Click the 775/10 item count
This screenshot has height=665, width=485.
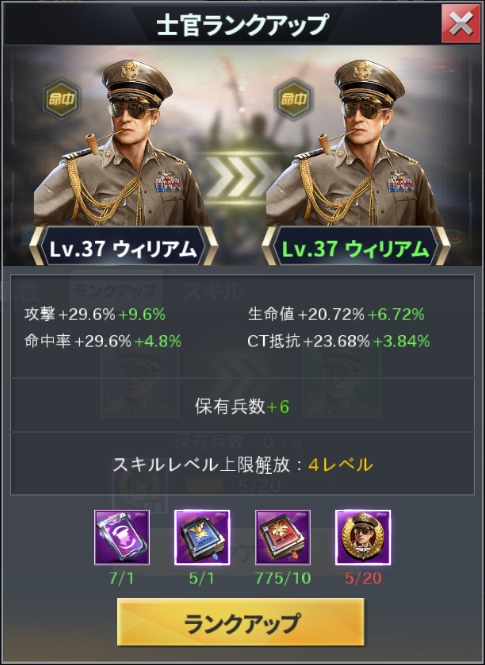tap(283, 578)
